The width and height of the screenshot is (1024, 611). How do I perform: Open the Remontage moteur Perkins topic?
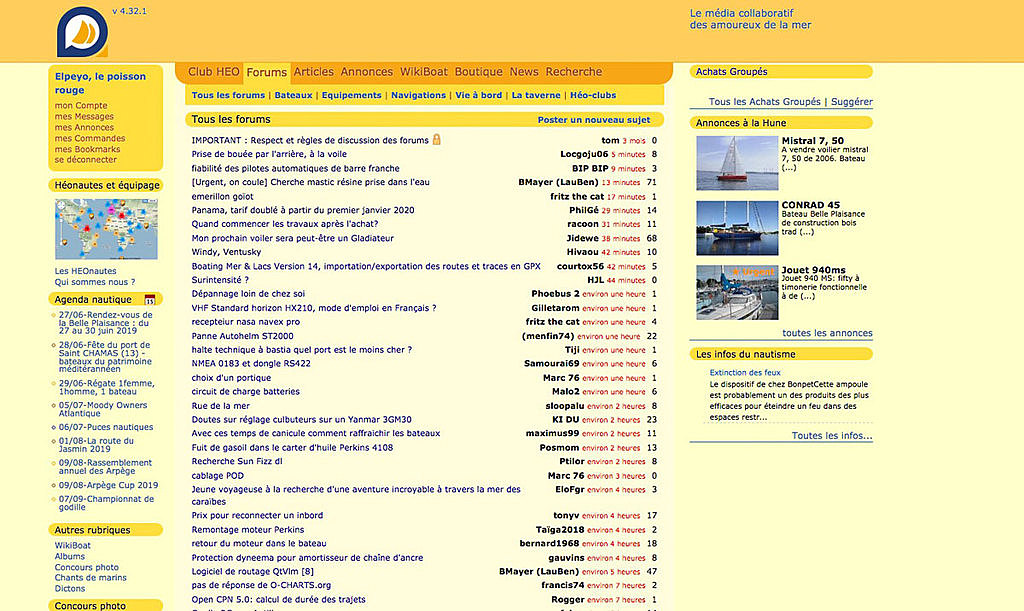[248, 530]
